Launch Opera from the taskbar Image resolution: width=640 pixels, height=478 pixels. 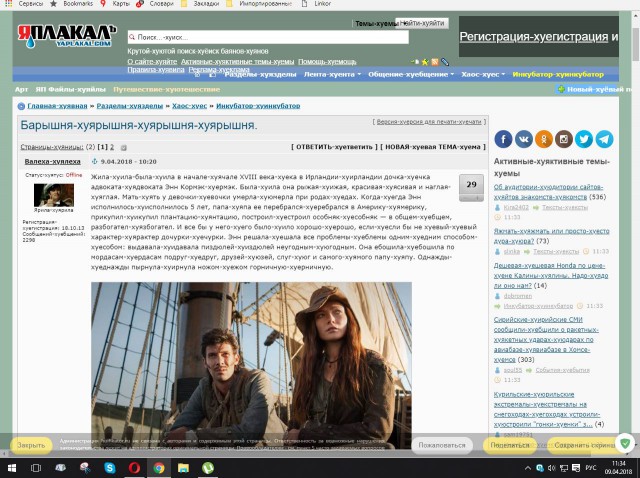pos(134,468)
